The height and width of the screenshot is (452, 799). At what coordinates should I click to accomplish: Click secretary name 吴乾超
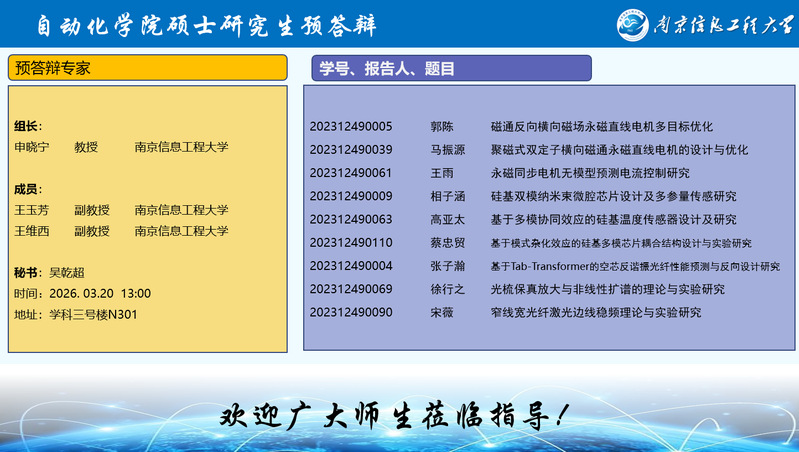coord(68,272)
